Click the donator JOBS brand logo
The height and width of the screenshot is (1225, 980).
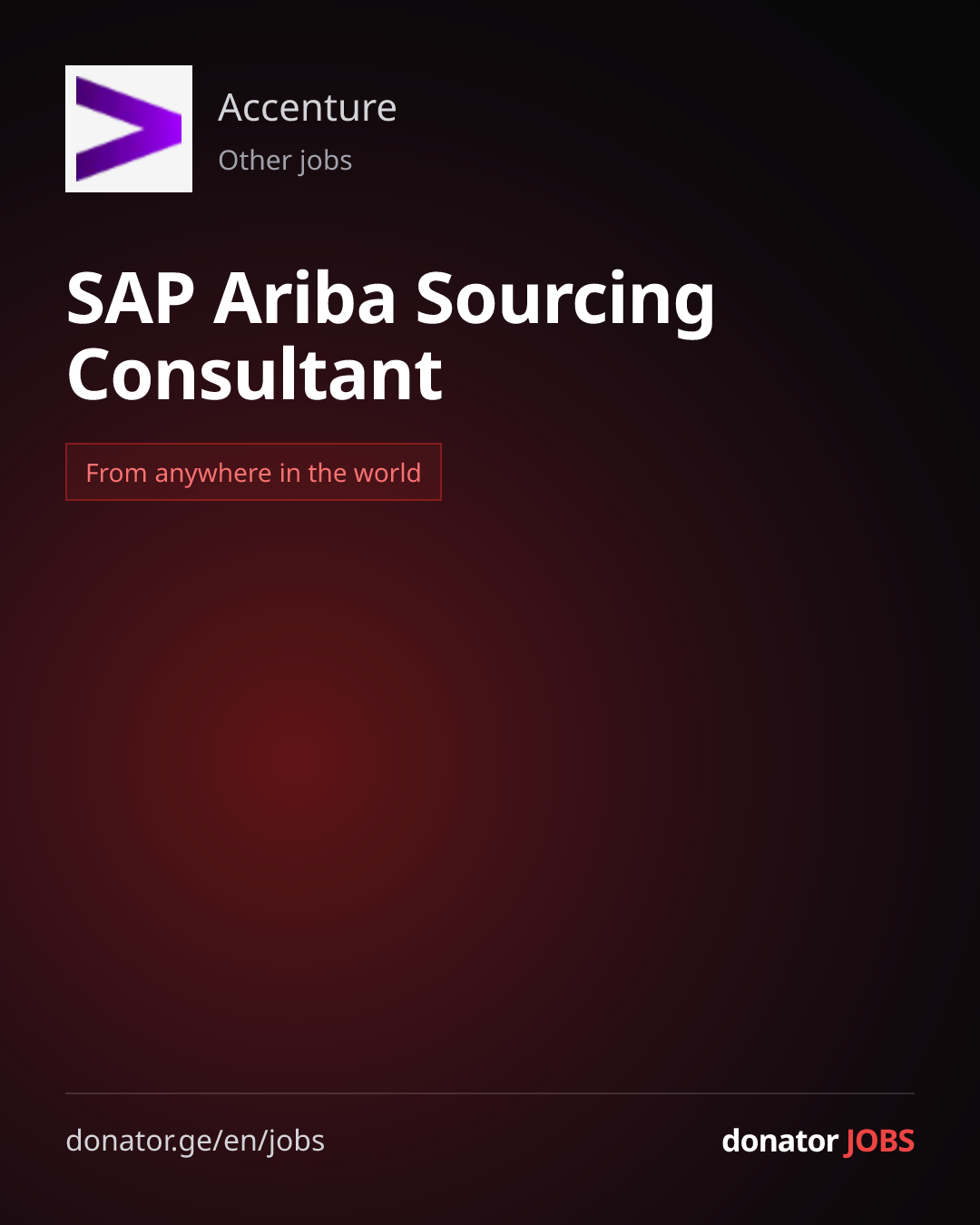tap(818, 1142)
